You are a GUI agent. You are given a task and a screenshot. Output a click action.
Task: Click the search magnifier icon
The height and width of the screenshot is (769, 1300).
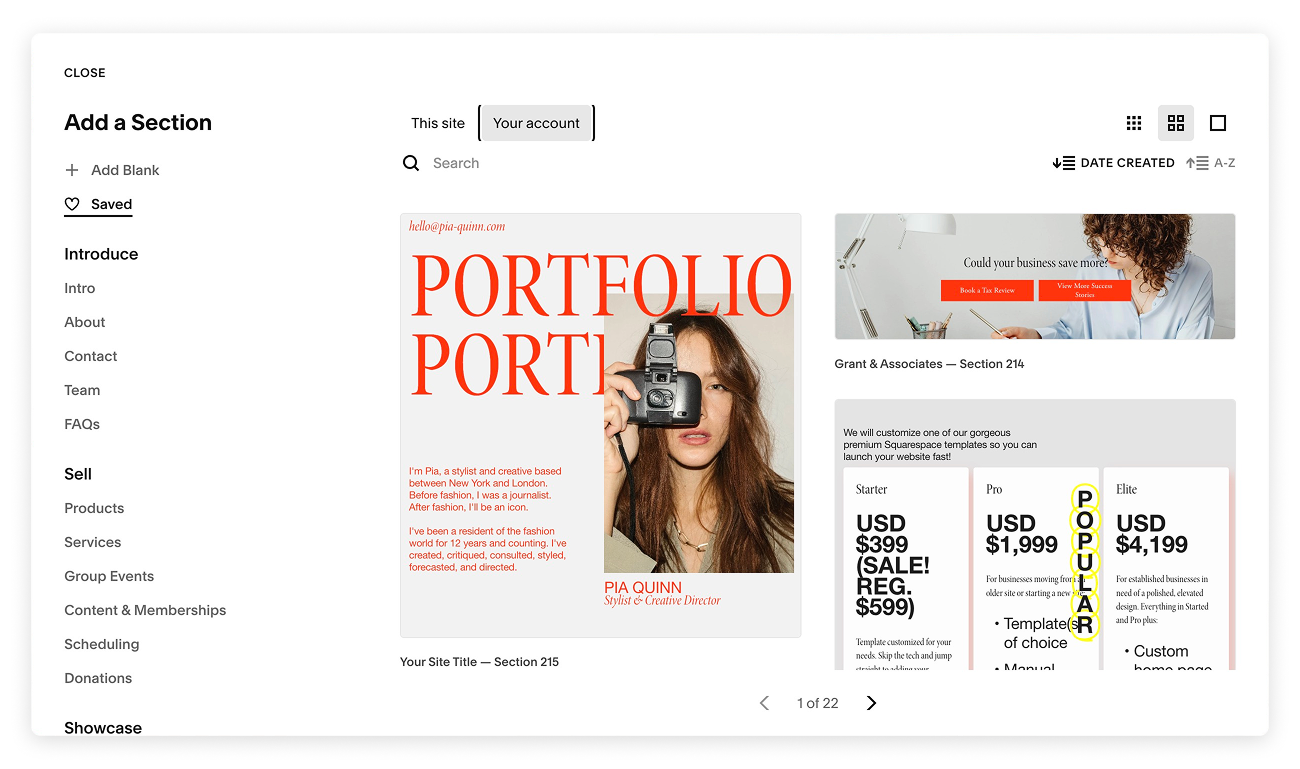(411, 162)
